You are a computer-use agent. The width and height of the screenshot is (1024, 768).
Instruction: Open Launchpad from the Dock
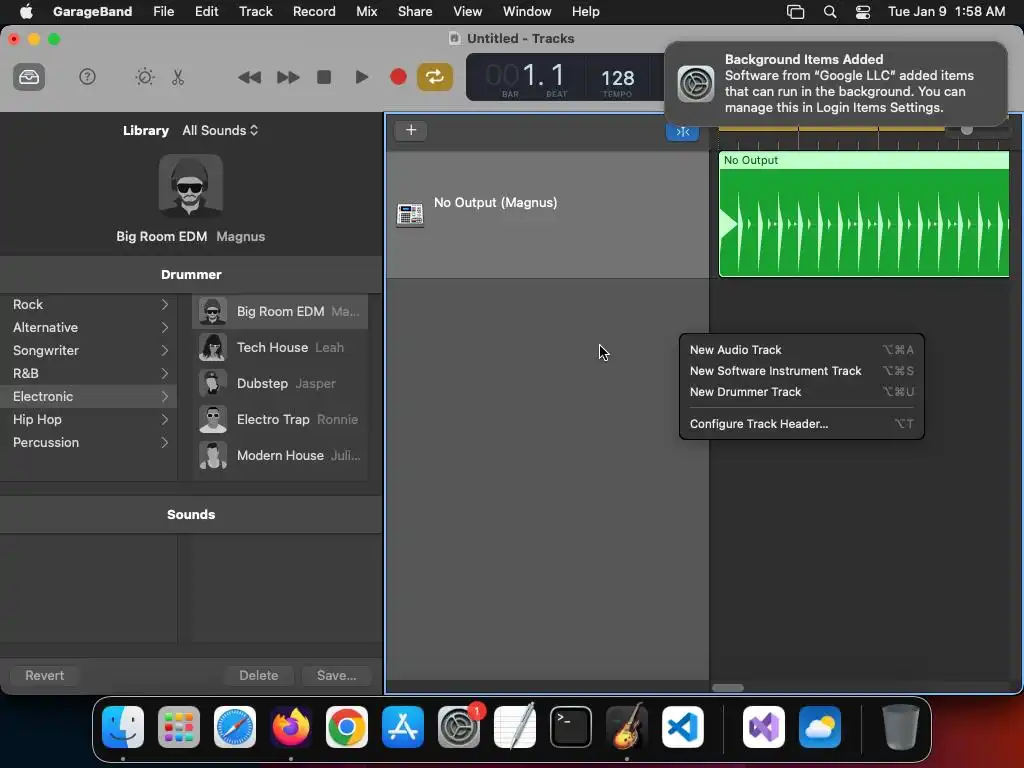click(x=179, y=727)
